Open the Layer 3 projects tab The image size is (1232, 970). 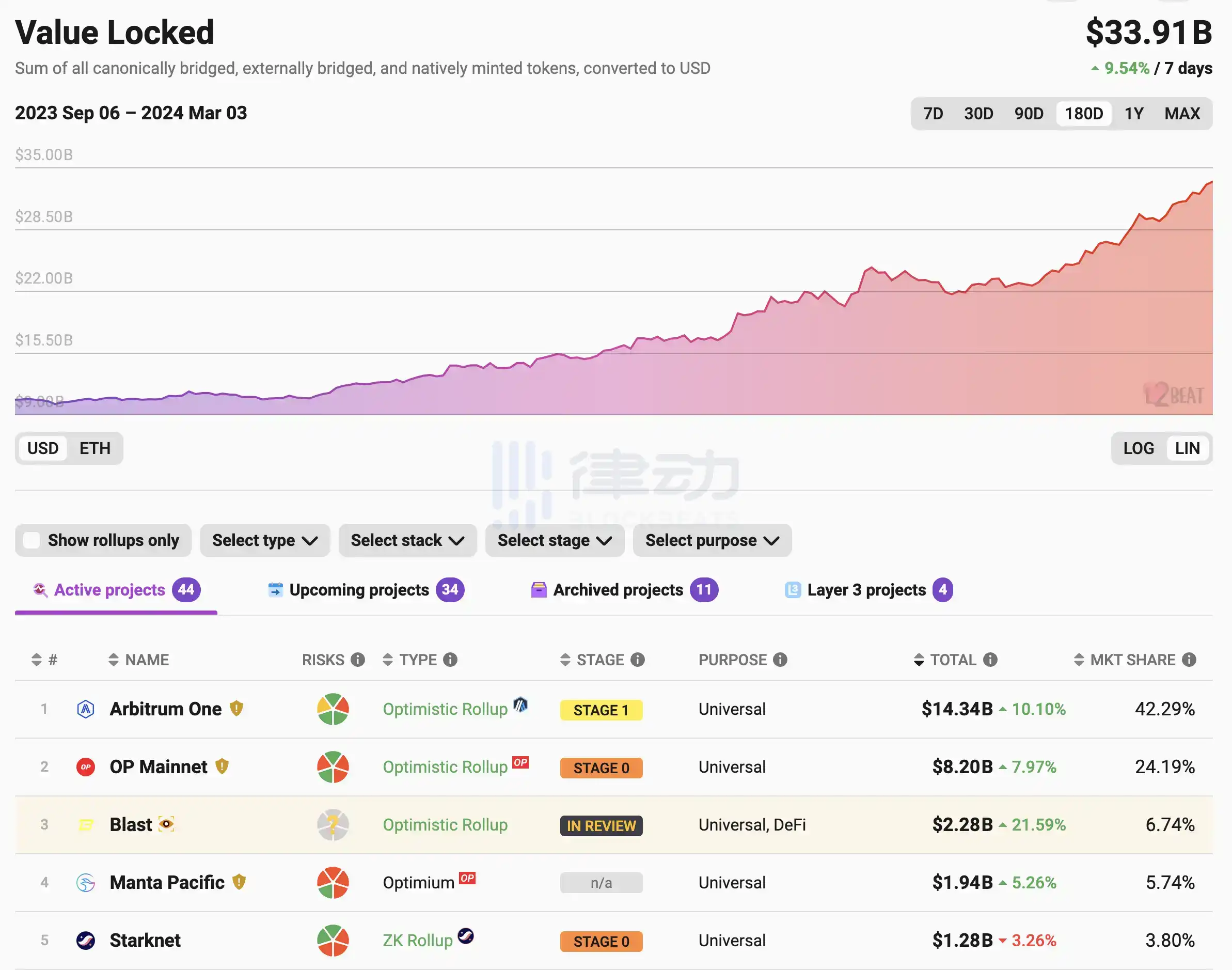(x=866, y=589)
